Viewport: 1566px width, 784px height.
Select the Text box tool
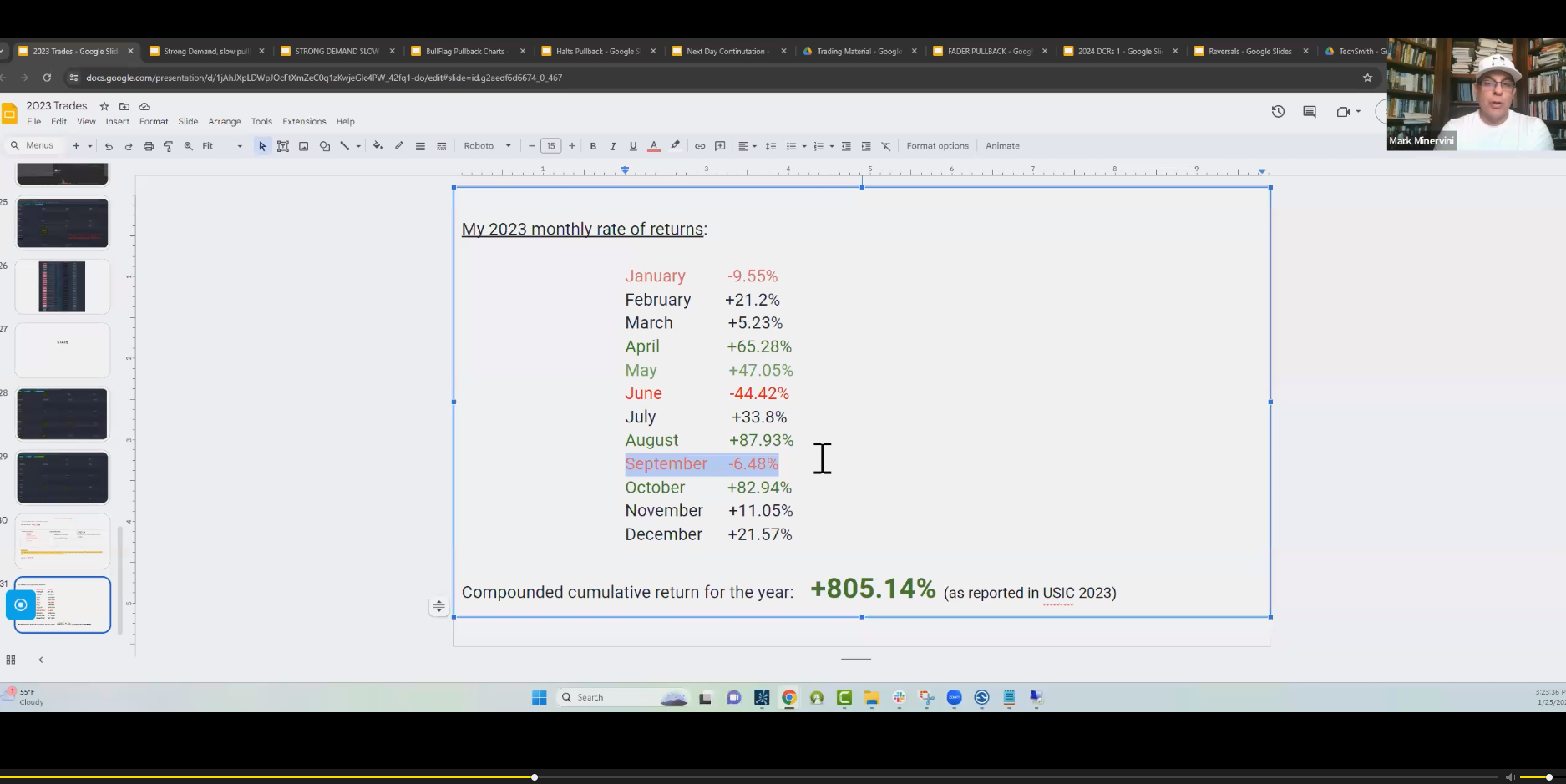283,146
